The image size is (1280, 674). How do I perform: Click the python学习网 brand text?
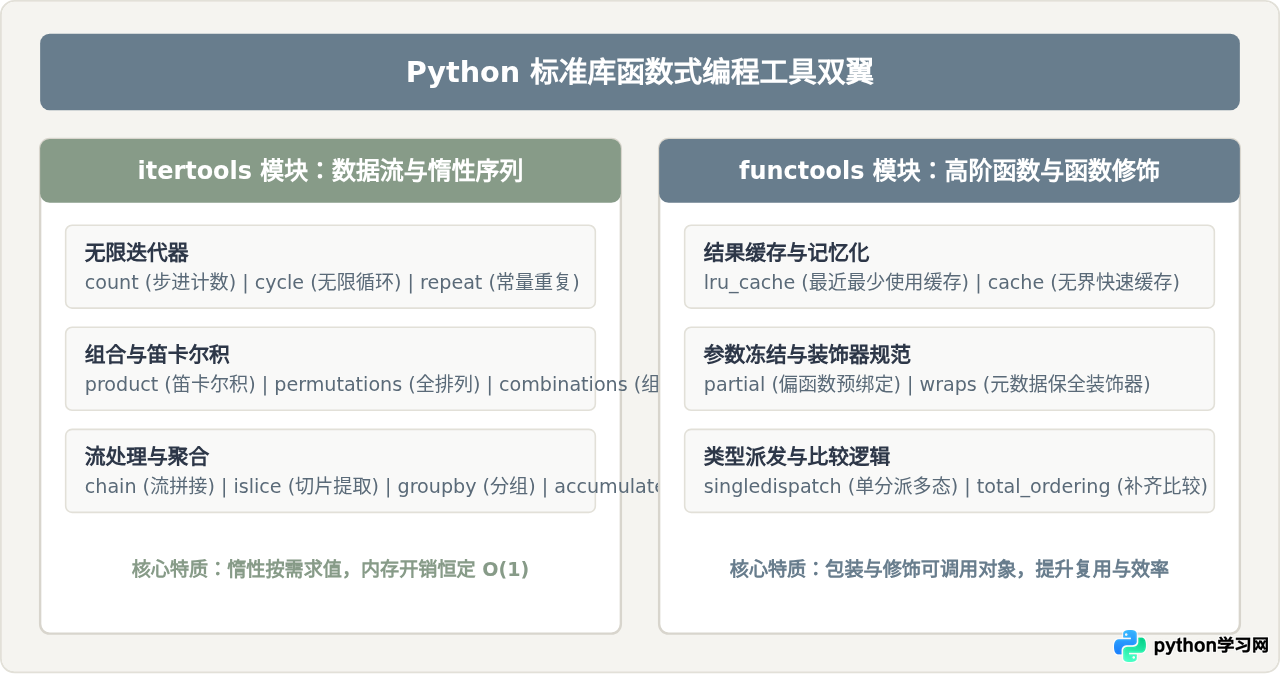(x=1211, y=646)
